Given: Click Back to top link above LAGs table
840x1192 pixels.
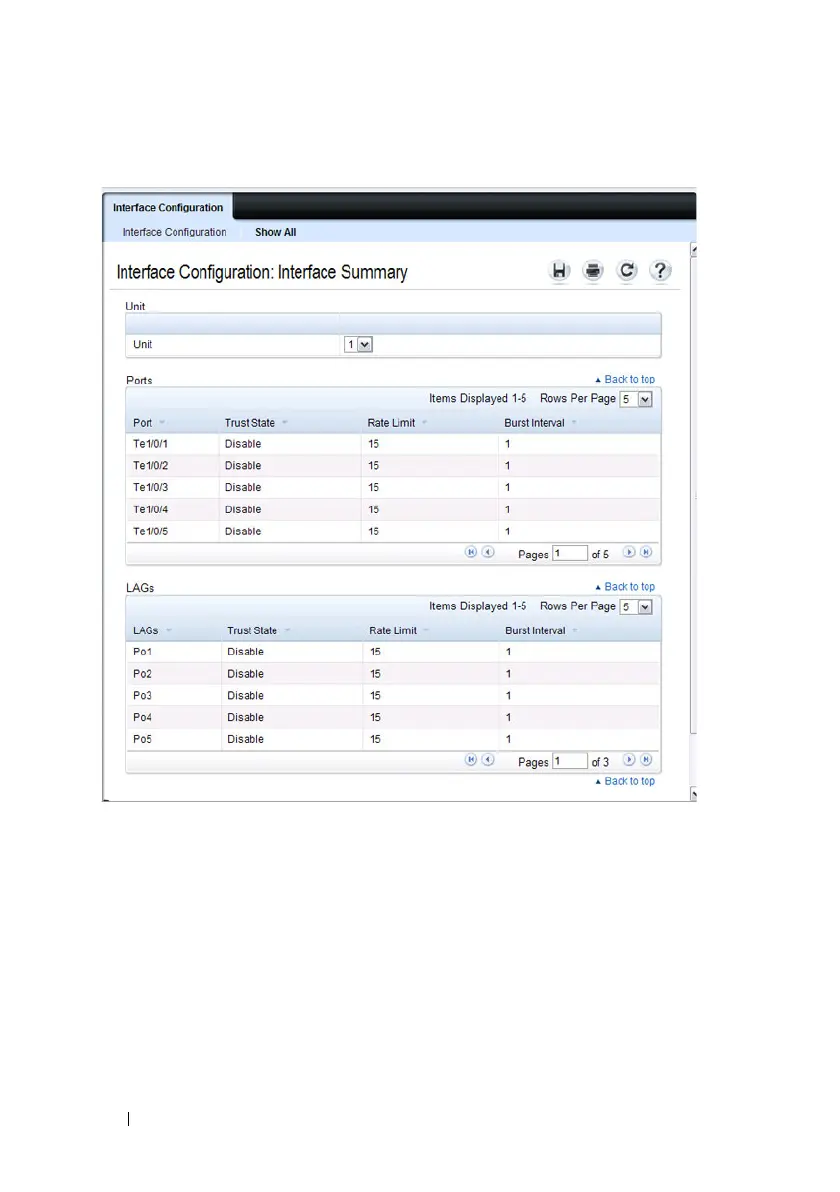Looking at the screenshot, I should 625,587.
